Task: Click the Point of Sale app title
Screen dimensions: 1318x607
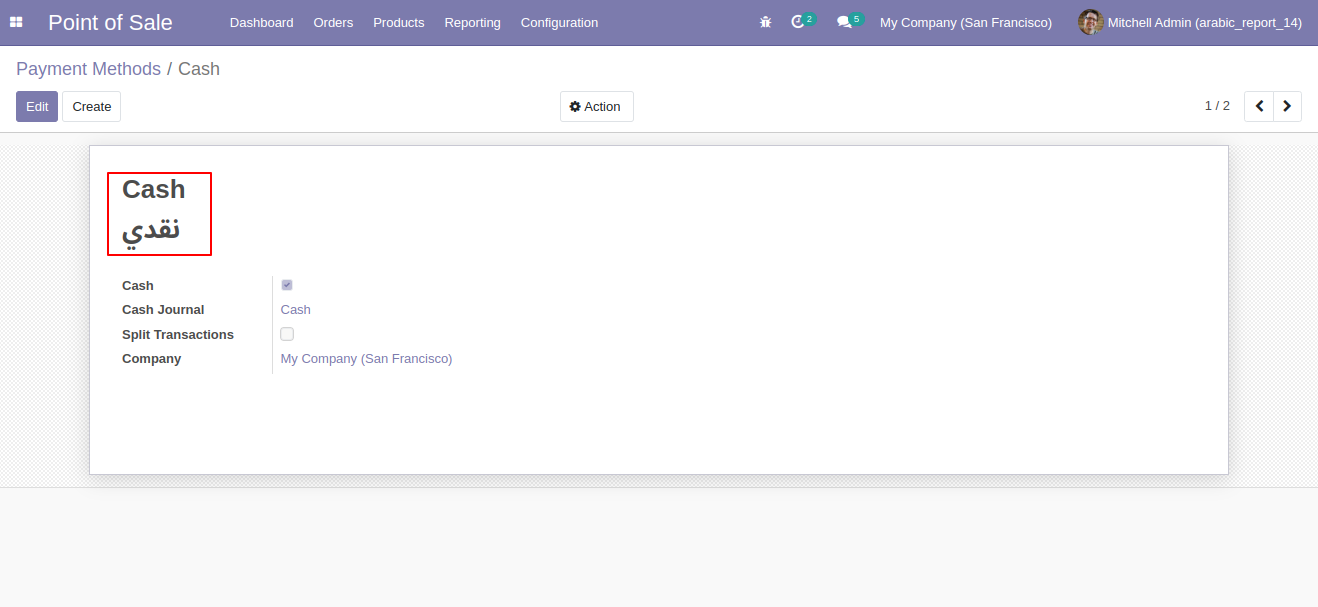Action: pyautogui.click(x=110, y=22)
